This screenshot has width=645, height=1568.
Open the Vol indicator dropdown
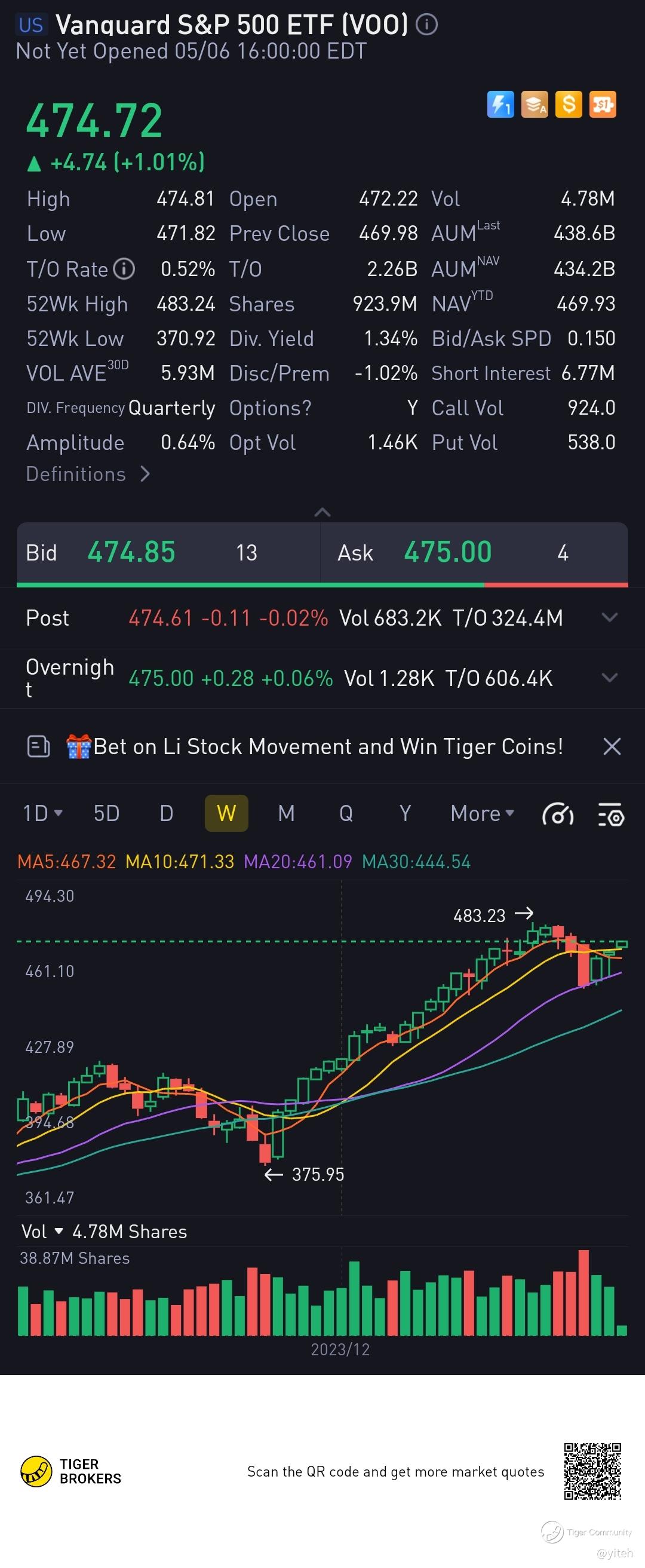tap(42, 1232)
